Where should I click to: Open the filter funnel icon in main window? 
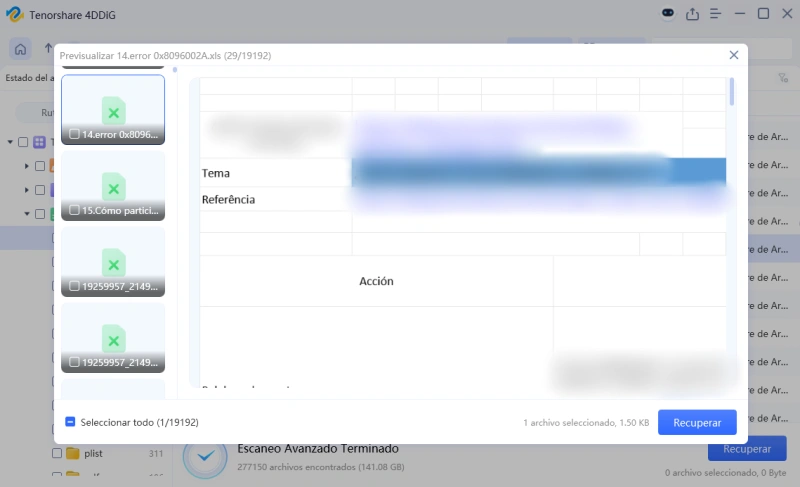[x=783, y=78]
